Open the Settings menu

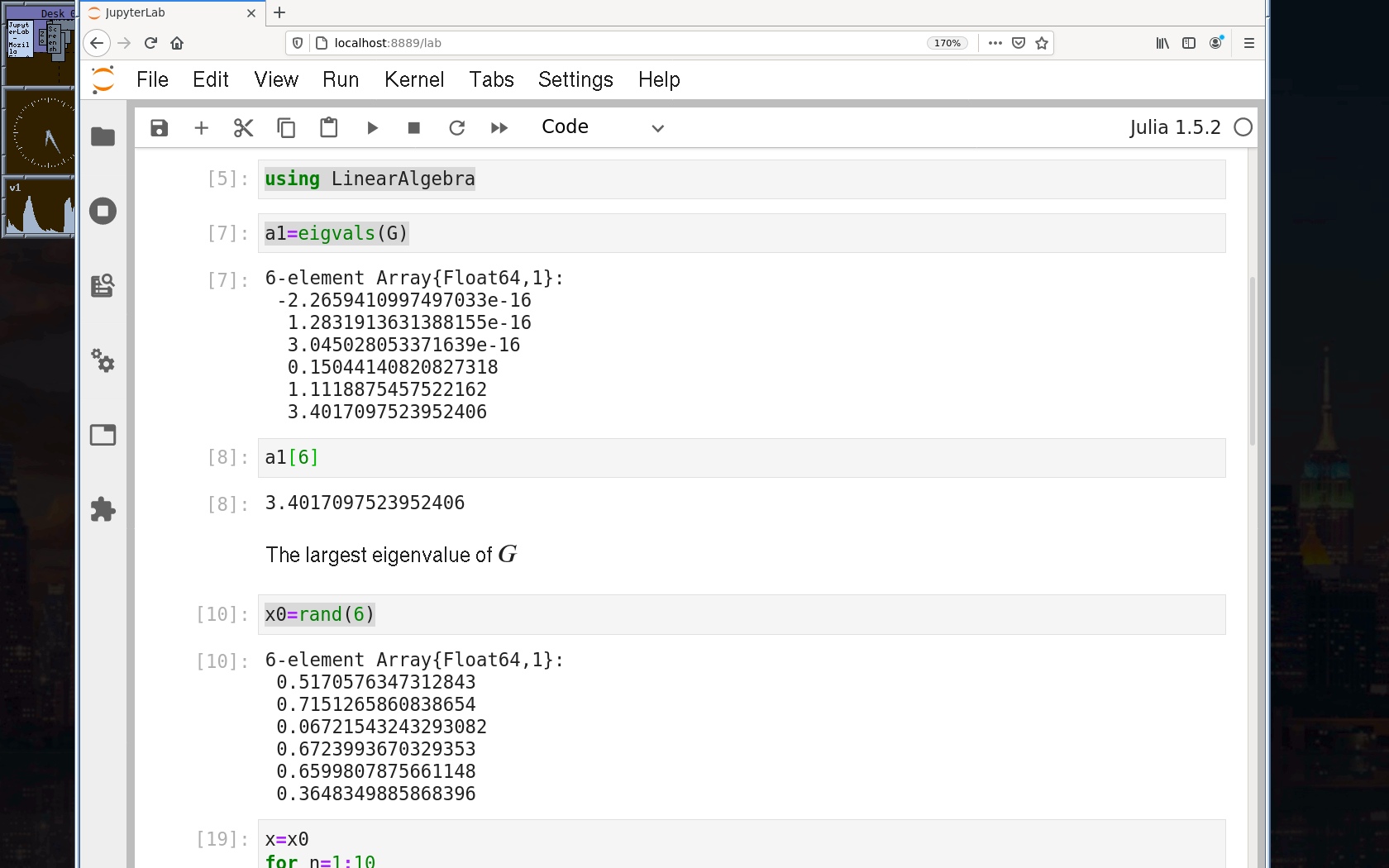coord(575,79)
